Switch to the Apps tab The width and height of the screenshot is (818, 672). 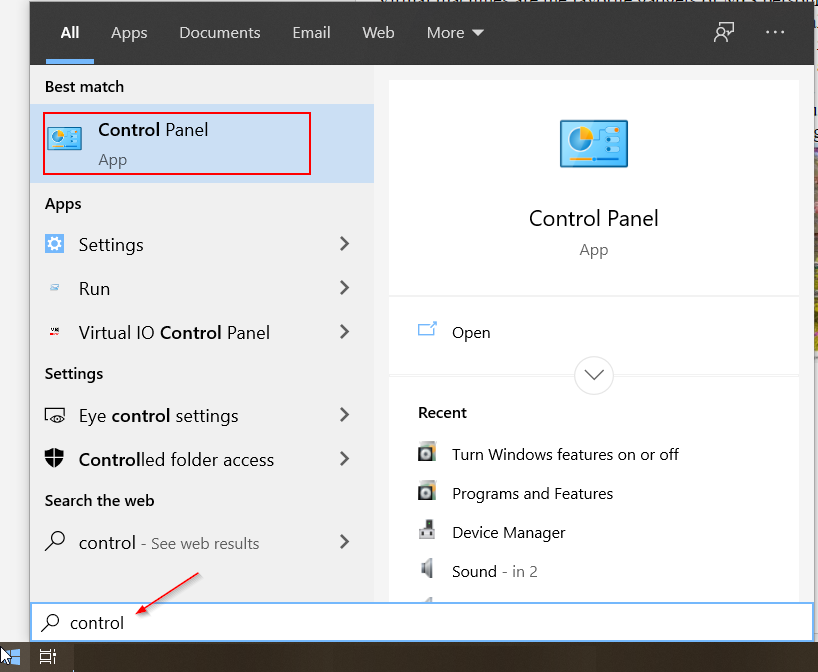129,32
